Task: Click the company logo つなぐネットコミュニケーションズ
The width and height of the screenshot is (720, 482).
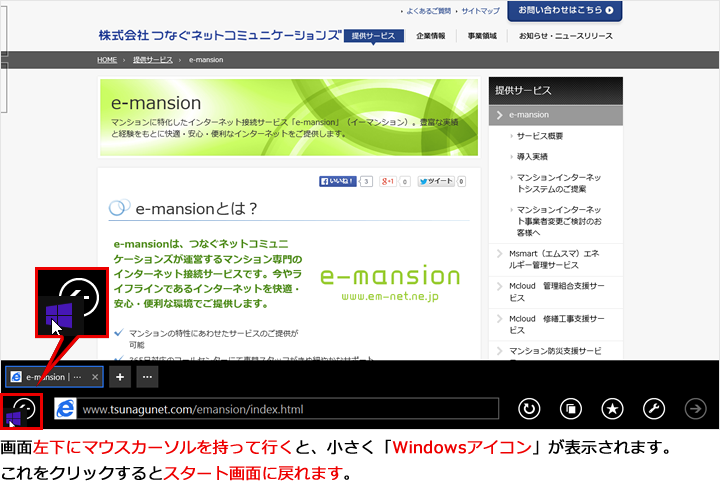Action: pos(220,35)
